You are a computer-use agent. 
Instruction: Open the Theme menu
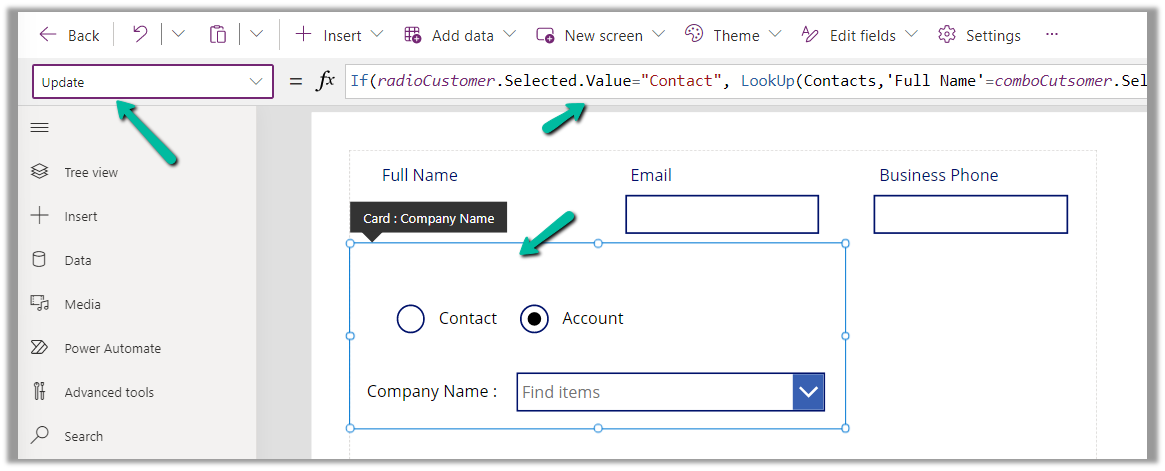click(x=733, y=35)
